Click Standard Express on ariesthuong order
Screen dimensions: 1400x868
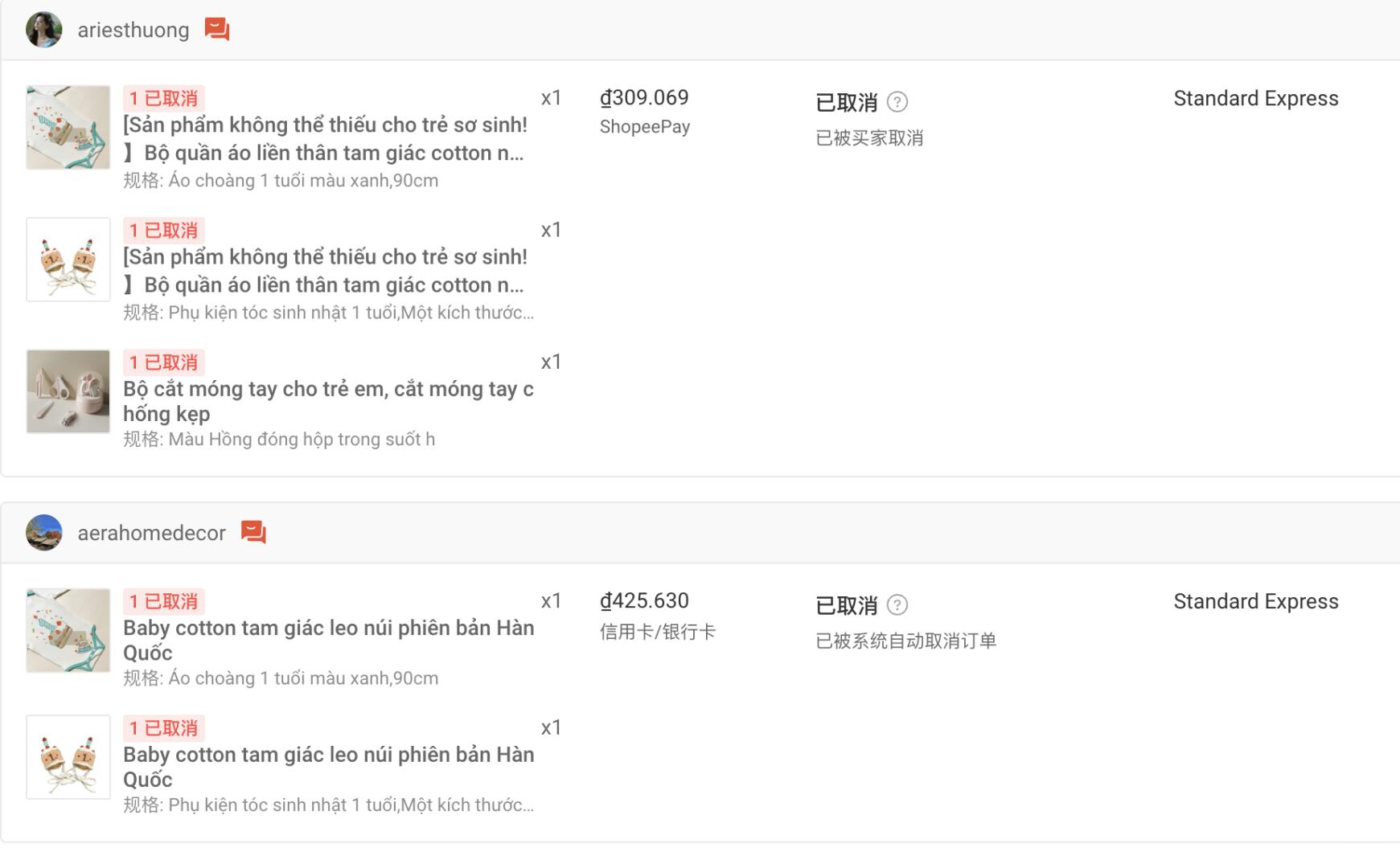[x=1256, y=98]
